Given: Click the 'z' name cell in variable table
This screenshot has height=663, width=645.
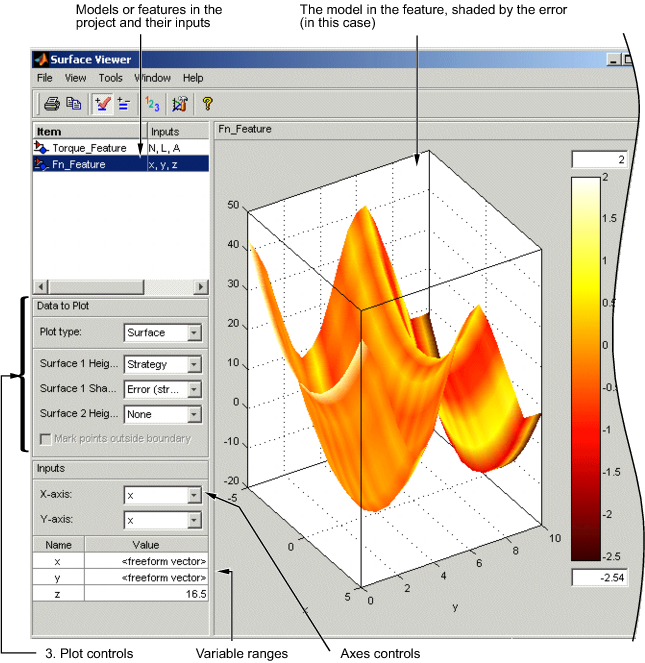Looking at the screenshot, I should [58, 594].
